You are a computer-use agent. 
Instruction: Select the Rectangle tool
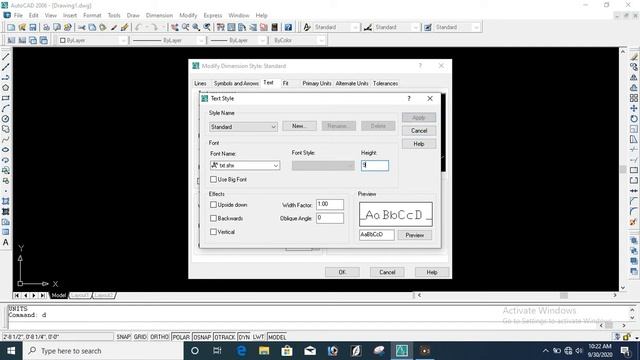pyautogui.click(x=6, y=98)
